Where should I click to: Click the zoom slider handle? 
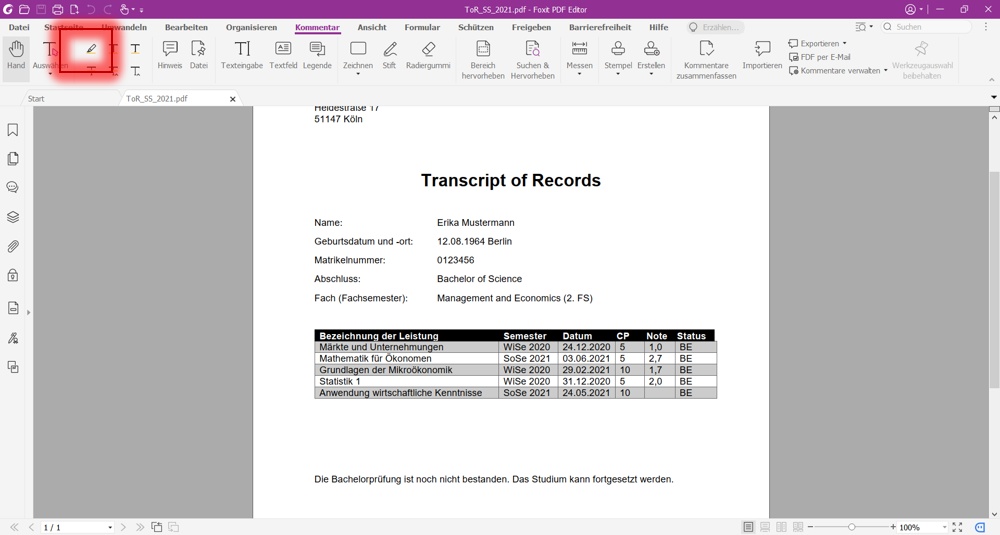pos(851,527)
